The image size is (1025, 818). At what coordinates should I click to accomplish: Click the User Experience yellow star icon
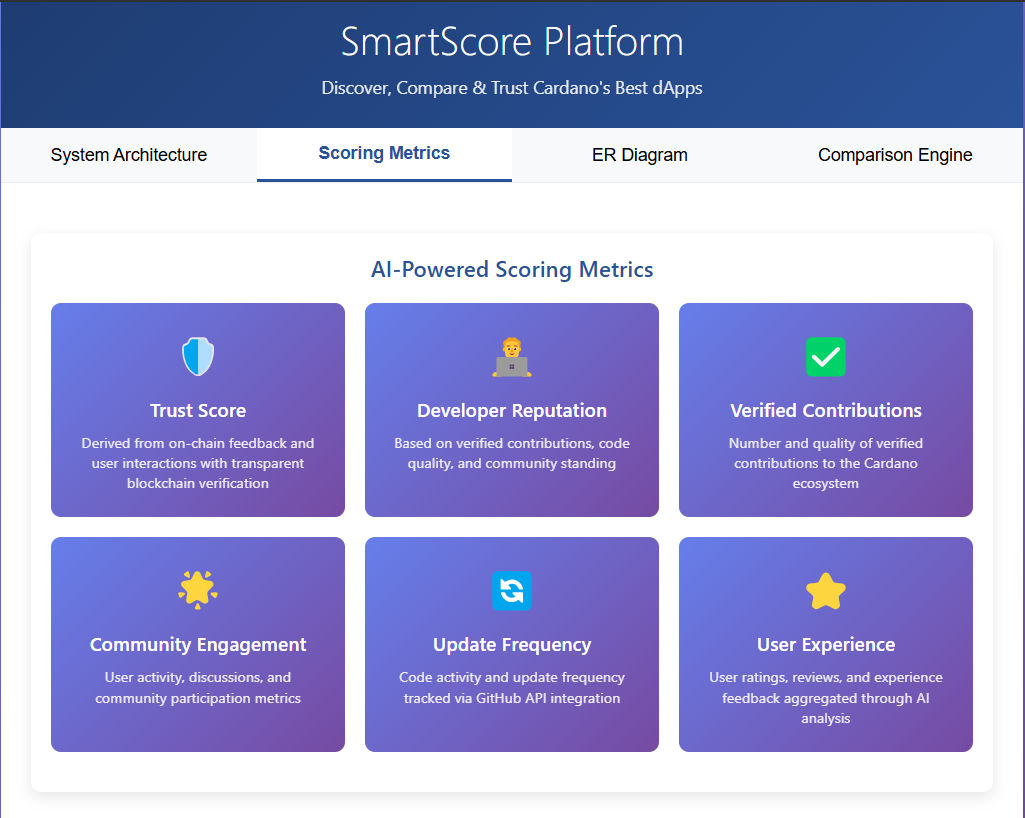click(826, 590)
